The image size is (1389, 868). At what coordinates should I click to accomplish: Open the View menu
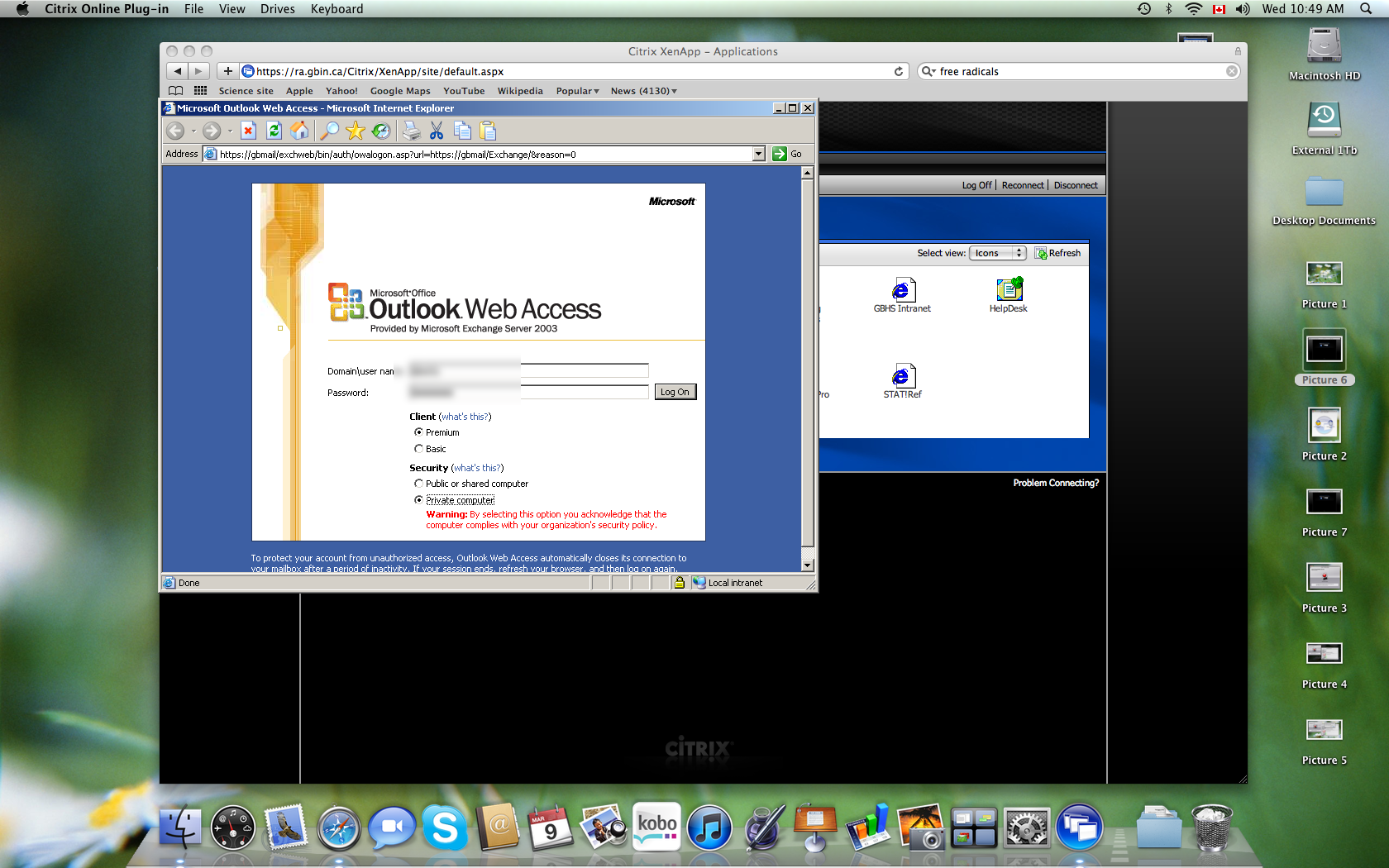coord(232,9)
